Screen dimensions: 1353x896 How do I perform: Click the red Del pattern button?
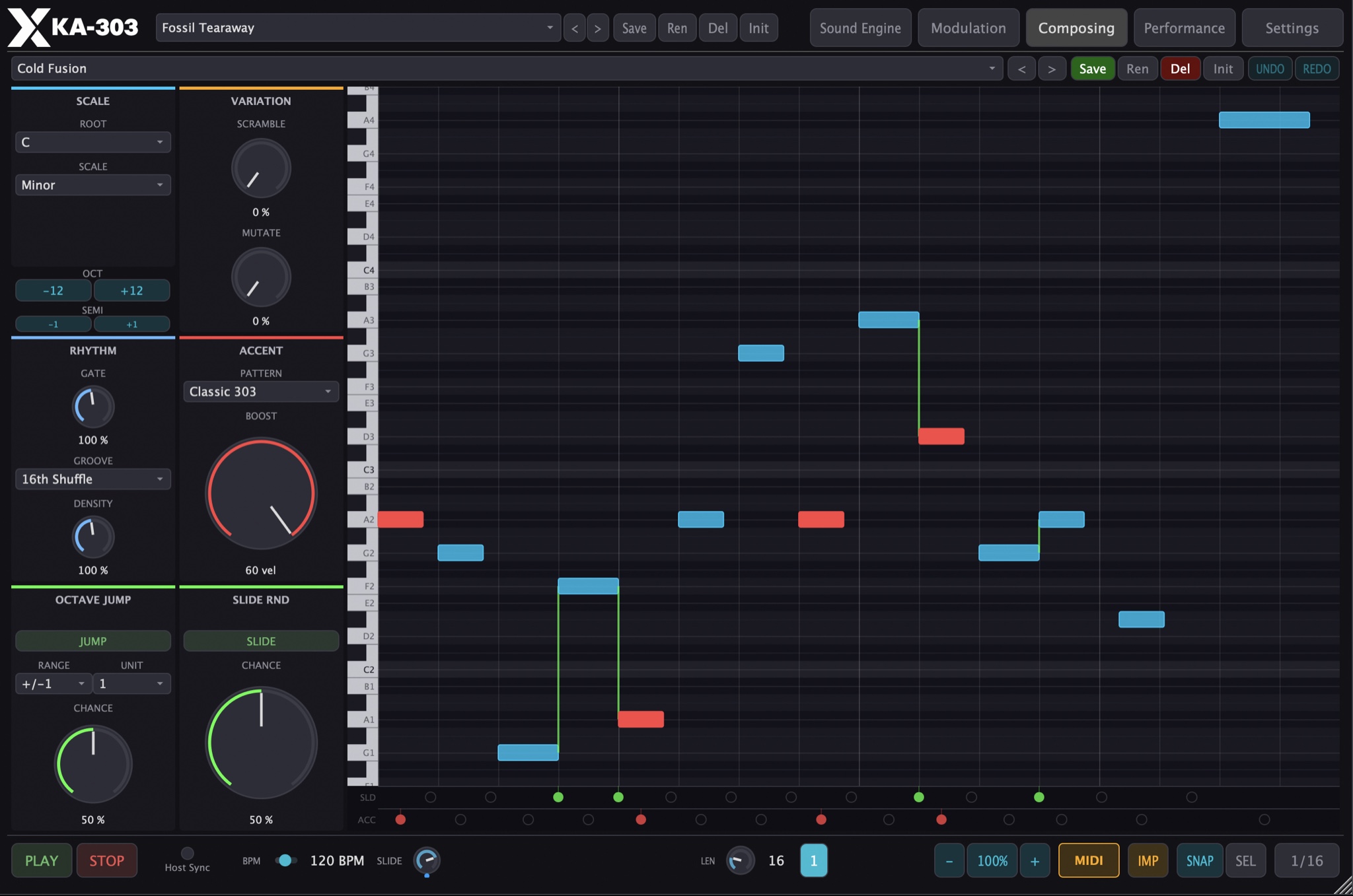click(x=1180, y=69)
